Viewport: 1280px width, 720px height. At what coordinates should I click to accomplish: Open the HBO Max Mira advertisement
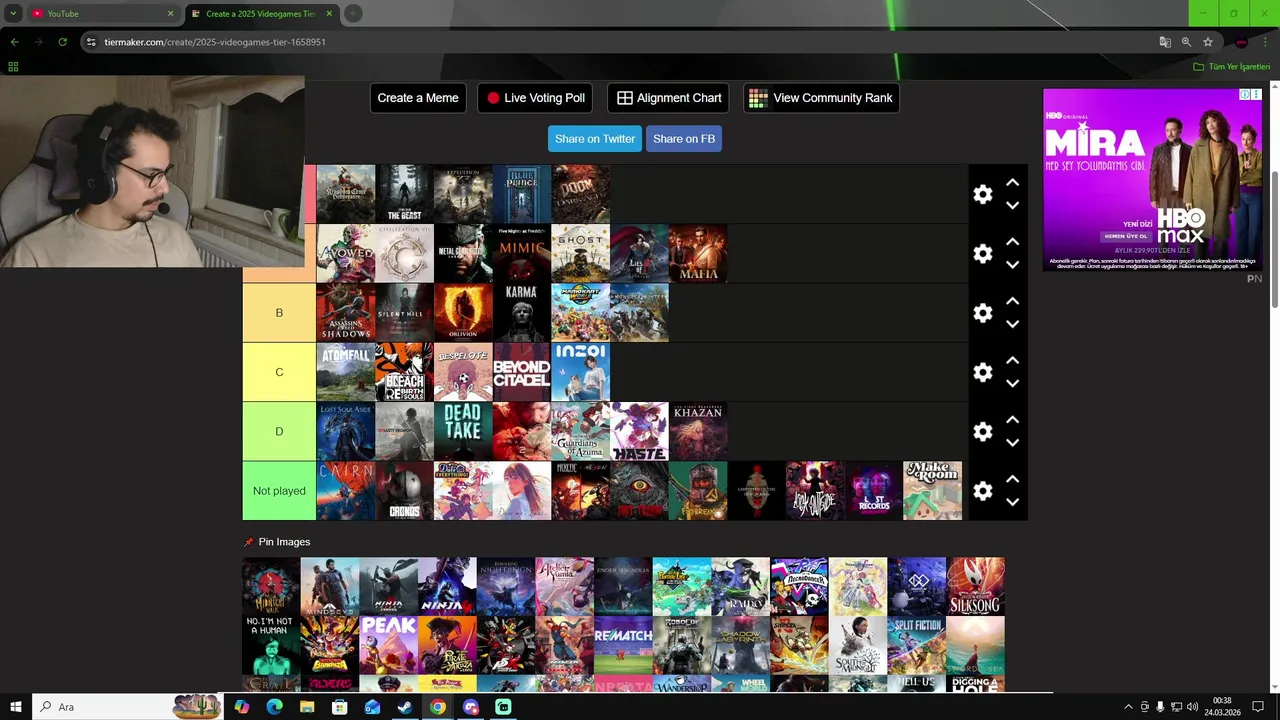point(1152,179)
